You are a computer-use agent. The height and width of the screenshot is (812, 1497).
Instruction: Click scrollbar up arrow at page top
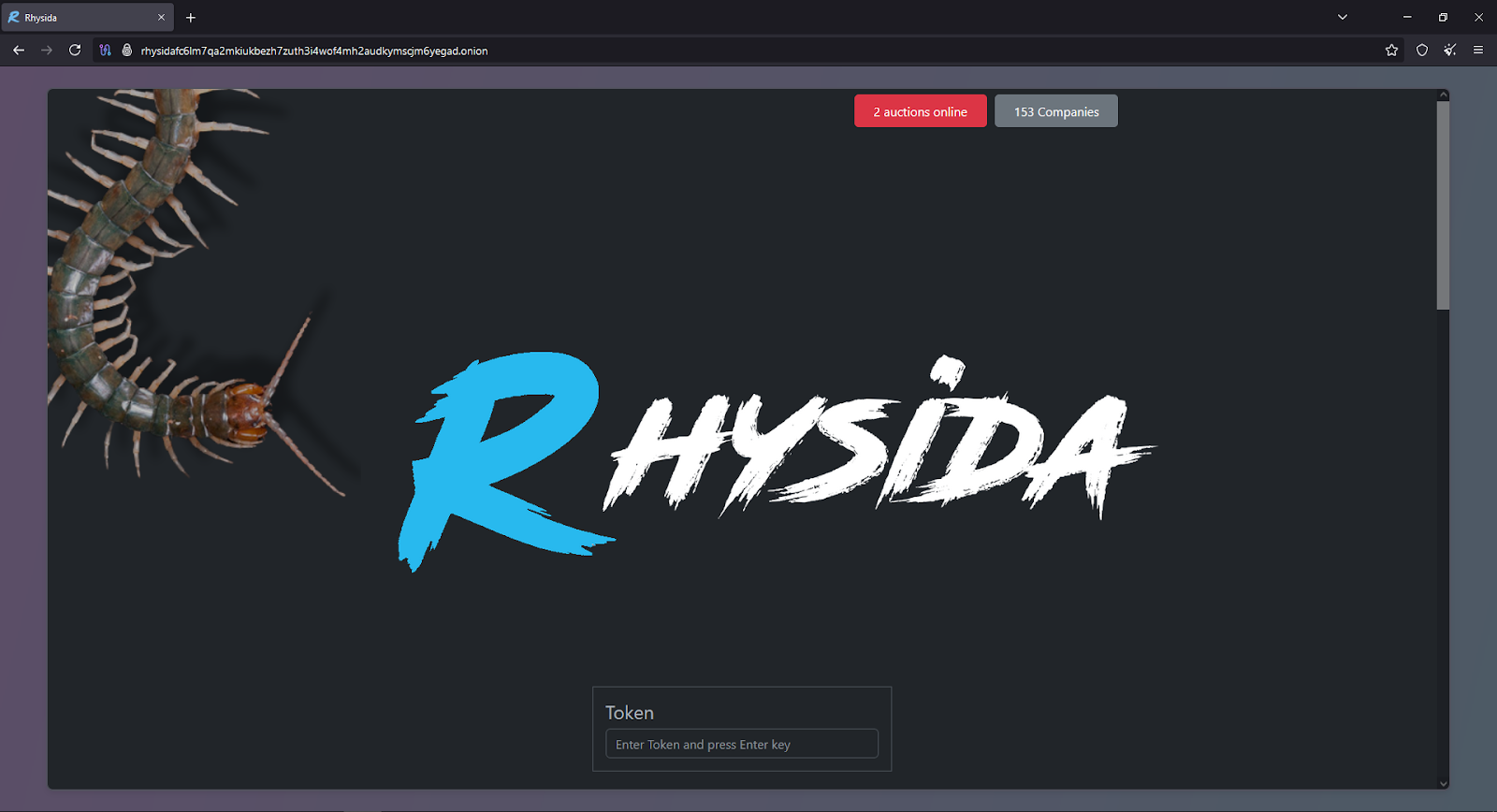(x=1443, y=94)
